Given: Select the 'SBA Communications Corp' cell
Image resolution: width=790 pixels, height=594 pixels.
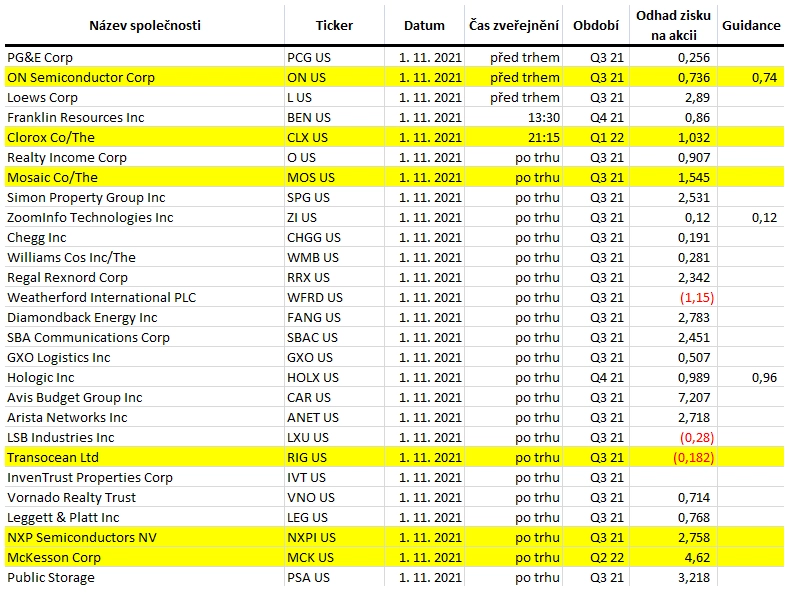Looking at the screenshot, I should 145,338.
